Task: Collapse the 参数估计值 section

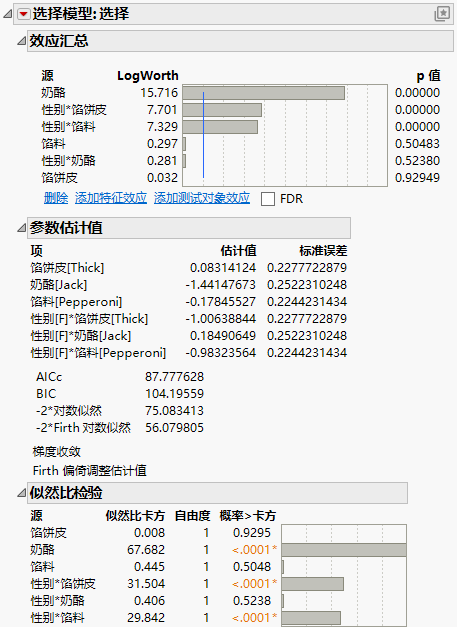Action: coord(22,228)
